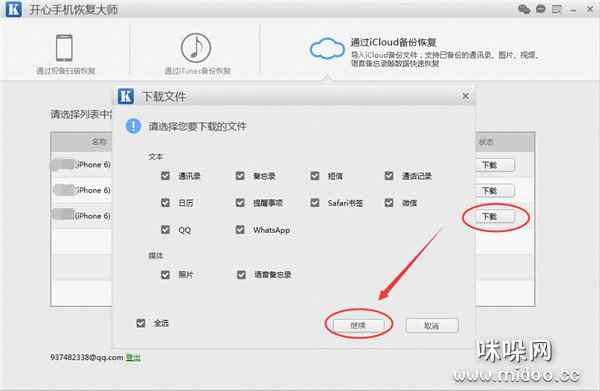
Task: Switch to iTunes backup recovery tab label
Action: pyautogui.click(x=197, y=71)
